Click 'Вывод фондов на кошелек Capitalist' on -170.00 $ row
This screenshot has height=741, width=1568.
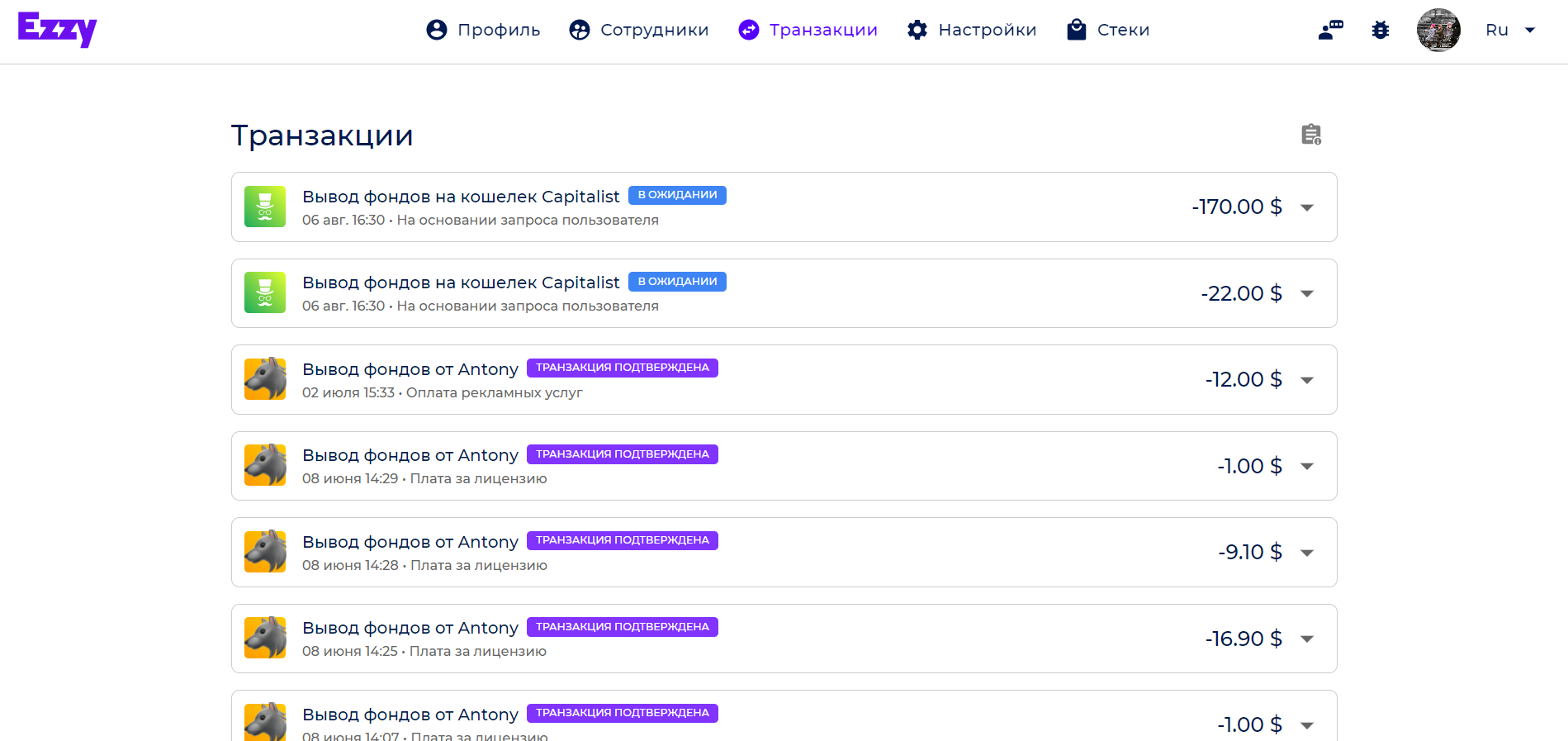click(461, 197)
